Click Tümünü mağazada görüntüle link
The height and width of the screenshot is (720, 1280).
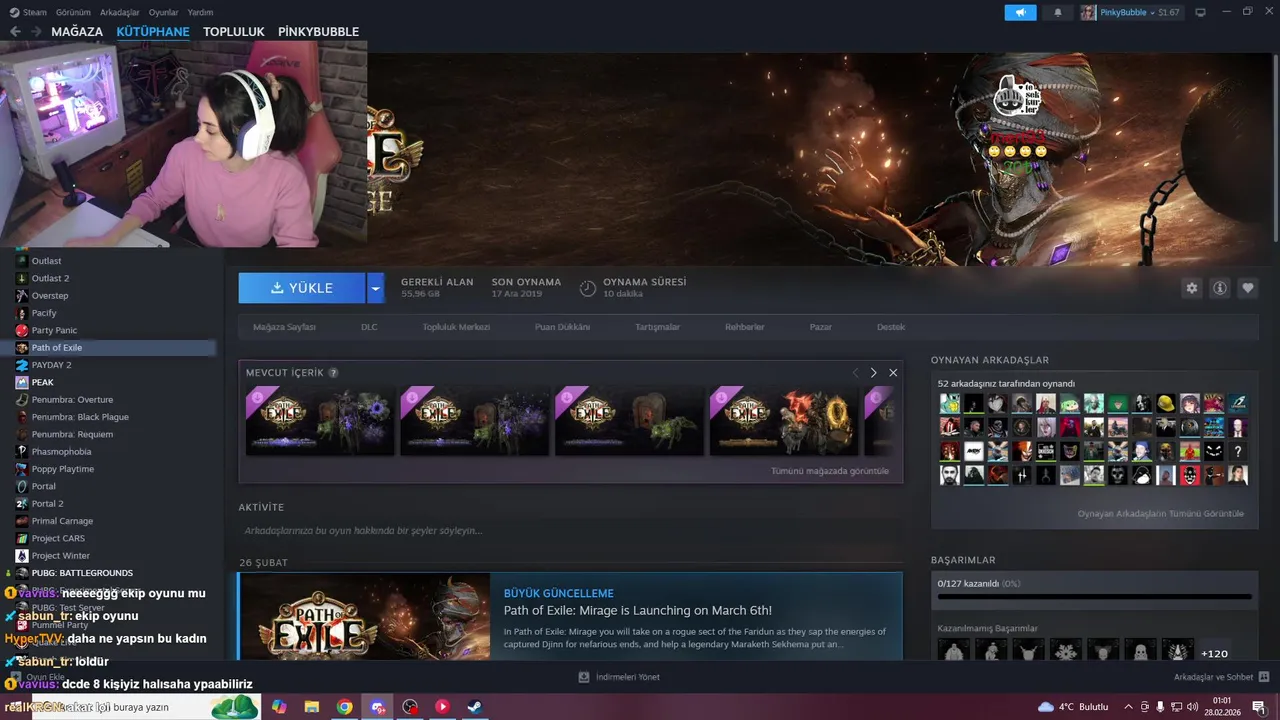click(829, 471)
